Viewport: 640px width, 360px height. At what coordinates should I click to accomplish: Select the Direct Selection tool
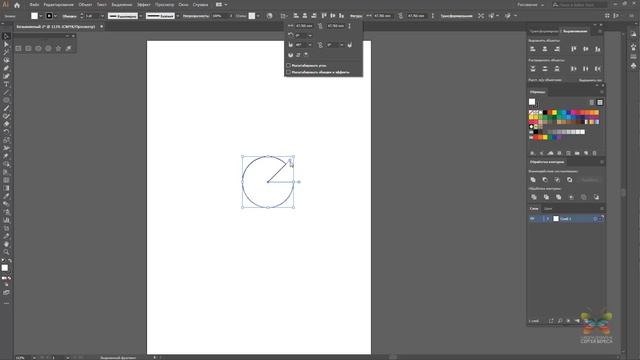point(6,44)
